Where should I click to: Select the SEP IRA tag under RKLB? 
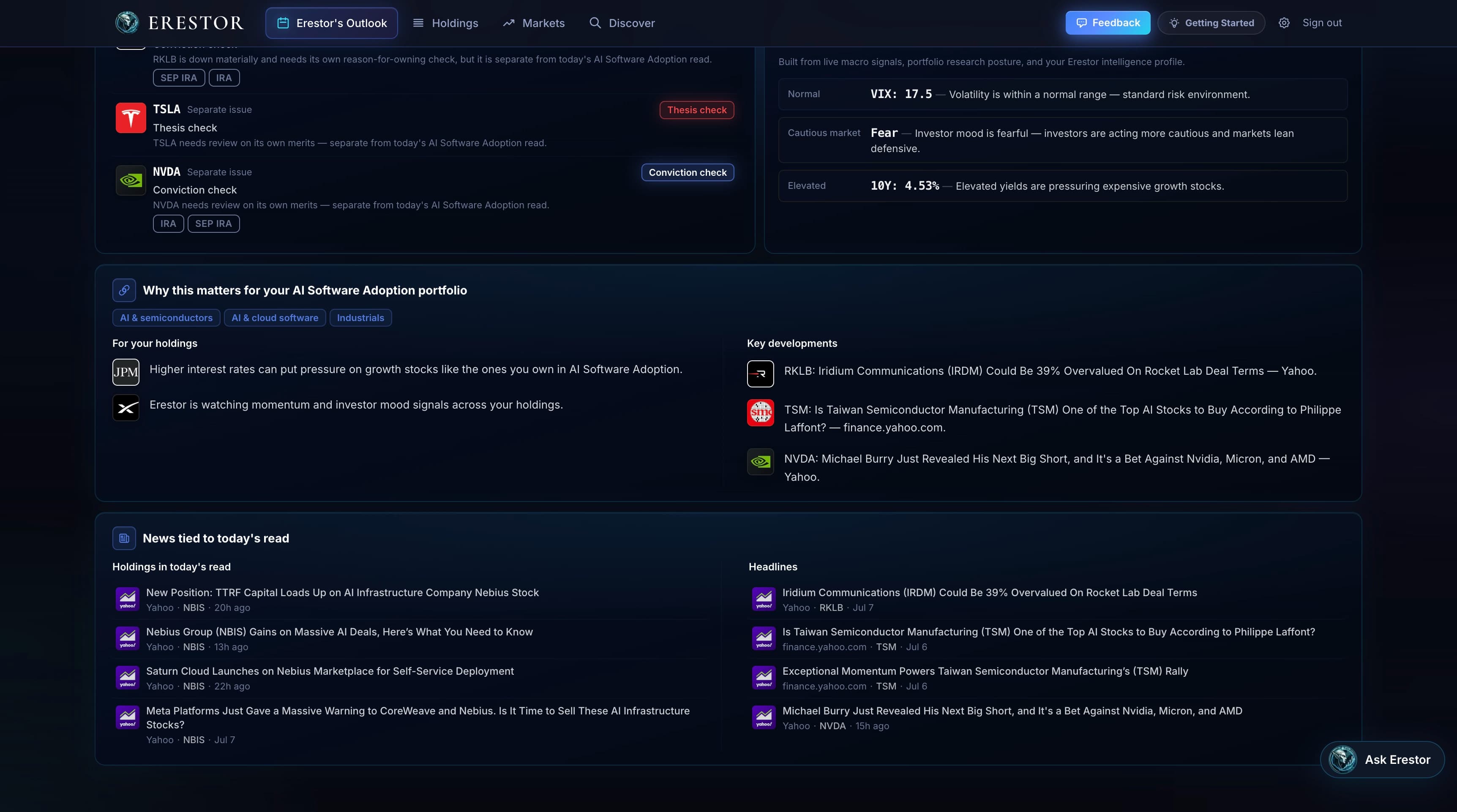pos(179,78)
